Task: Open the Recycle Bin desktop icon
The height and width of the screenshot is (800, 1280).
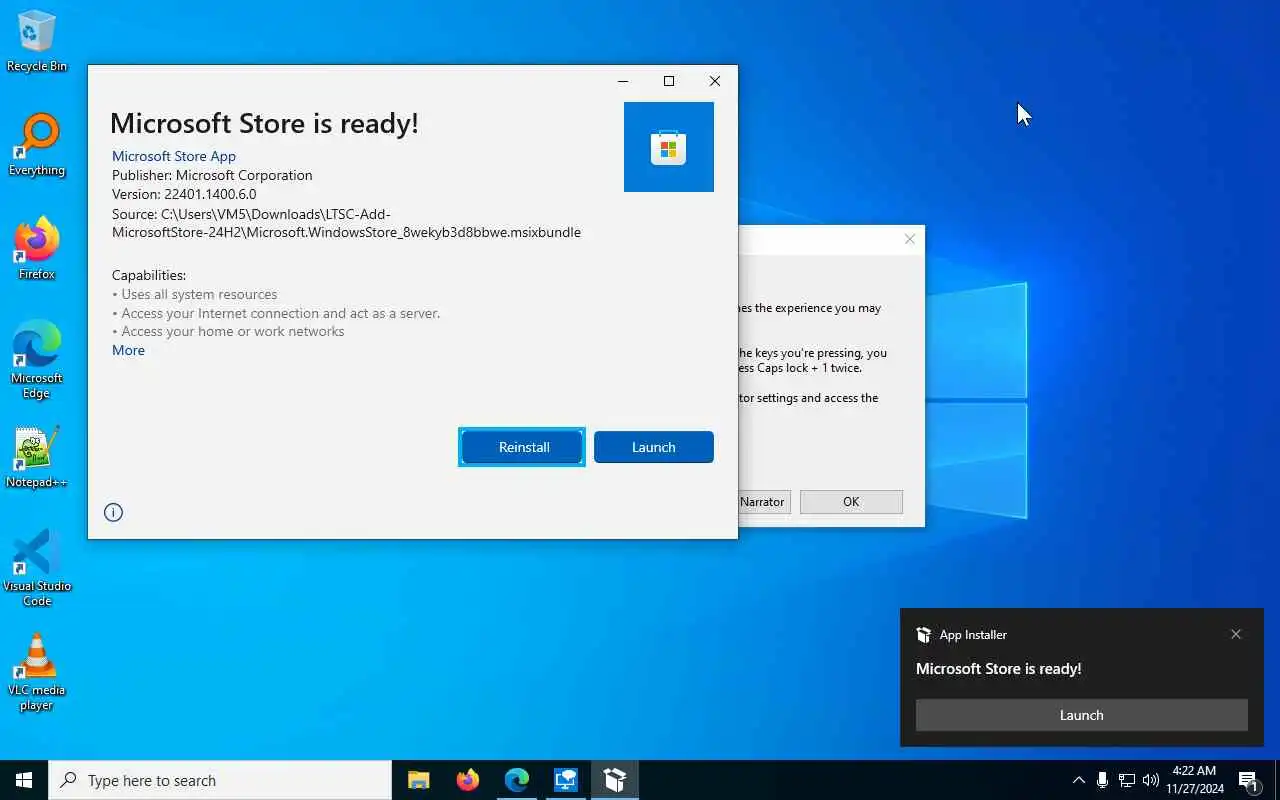Action: pos(37,42)
